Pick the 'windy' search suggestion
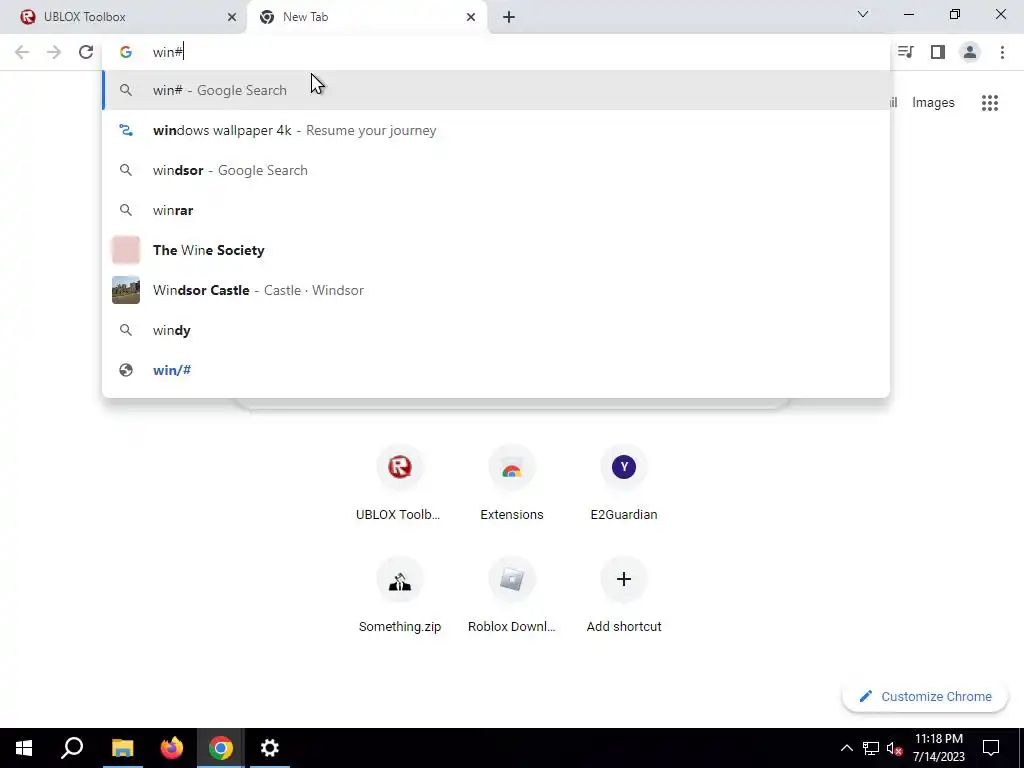This screenshot has width=1024, height=768. pos(496,330)
